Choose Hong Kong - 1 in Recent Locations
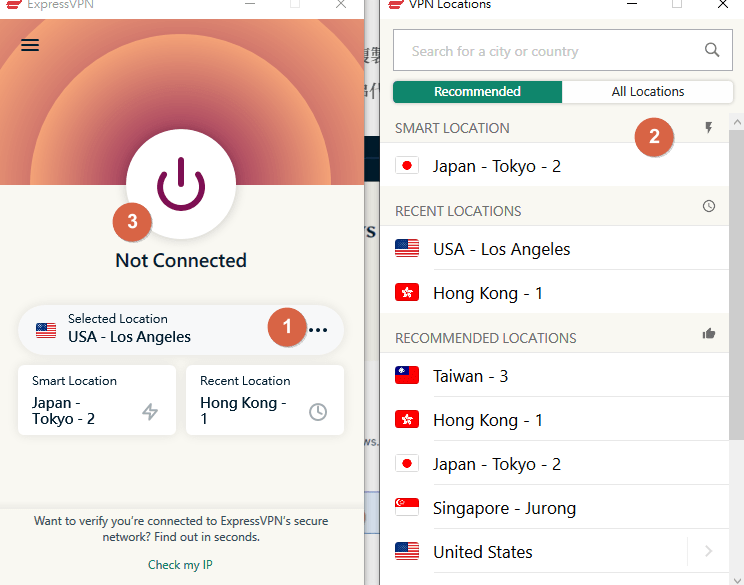 tap(555, 293)
